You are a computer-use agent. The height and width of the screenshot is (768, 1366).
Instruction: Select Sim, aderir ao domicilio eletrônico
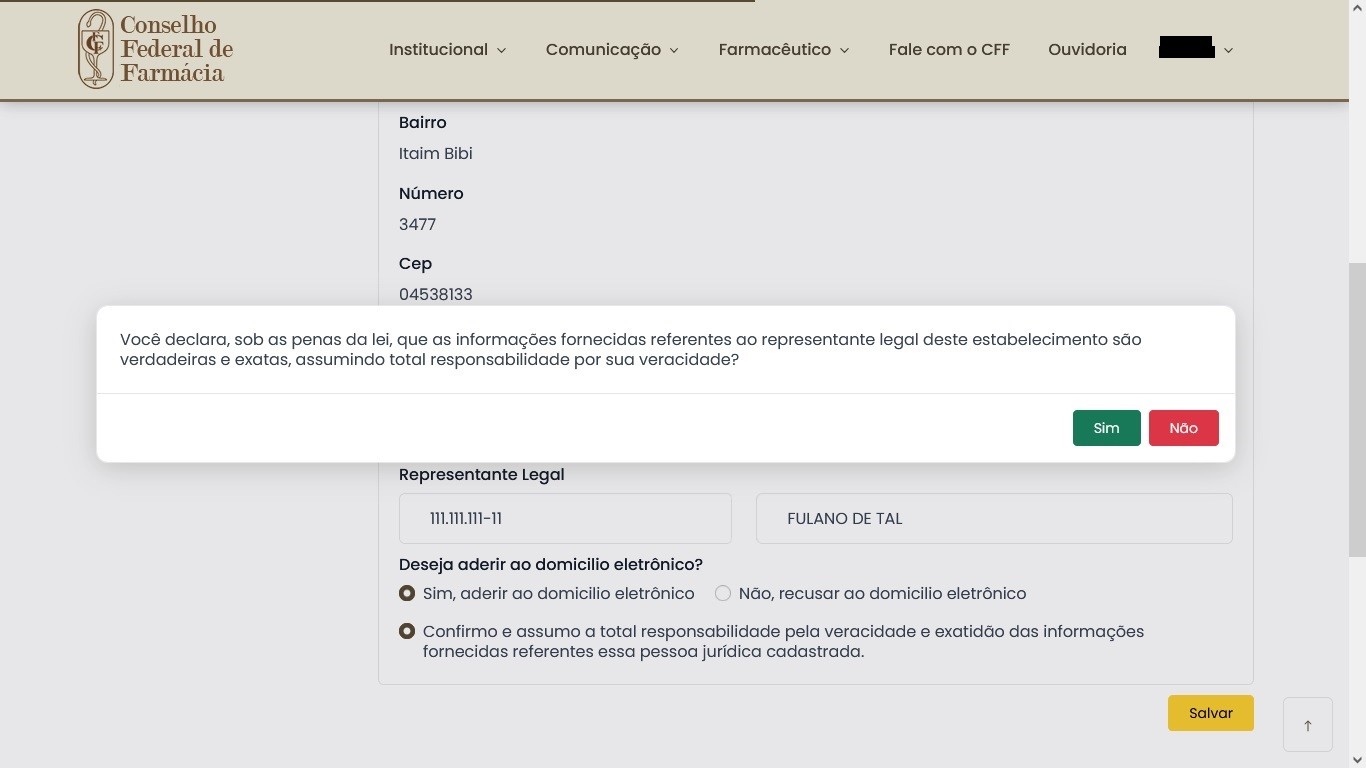click(x=407, y=593)
